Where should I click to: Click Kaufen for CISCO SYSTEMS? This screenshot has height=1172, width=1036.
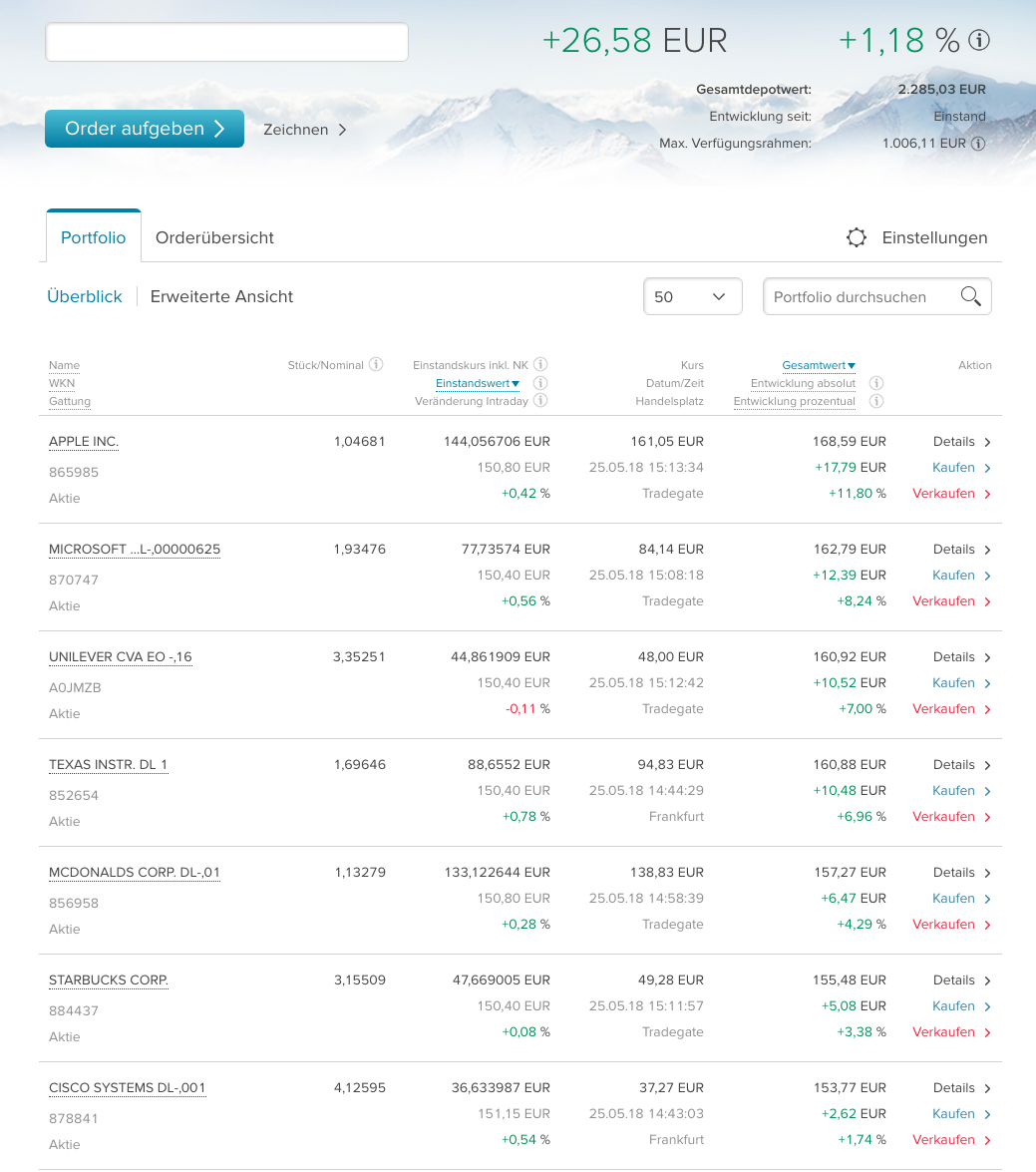(x=953, y=1114)
